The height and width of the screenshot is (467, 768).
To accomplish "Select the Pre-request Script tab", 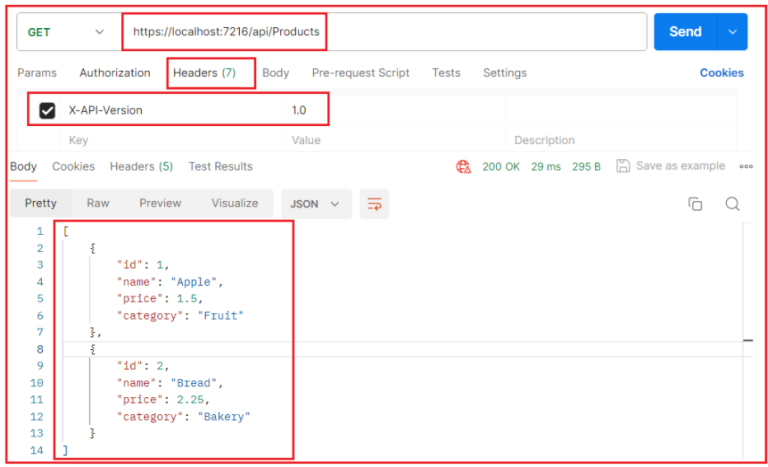I will (x=361, y=73).
